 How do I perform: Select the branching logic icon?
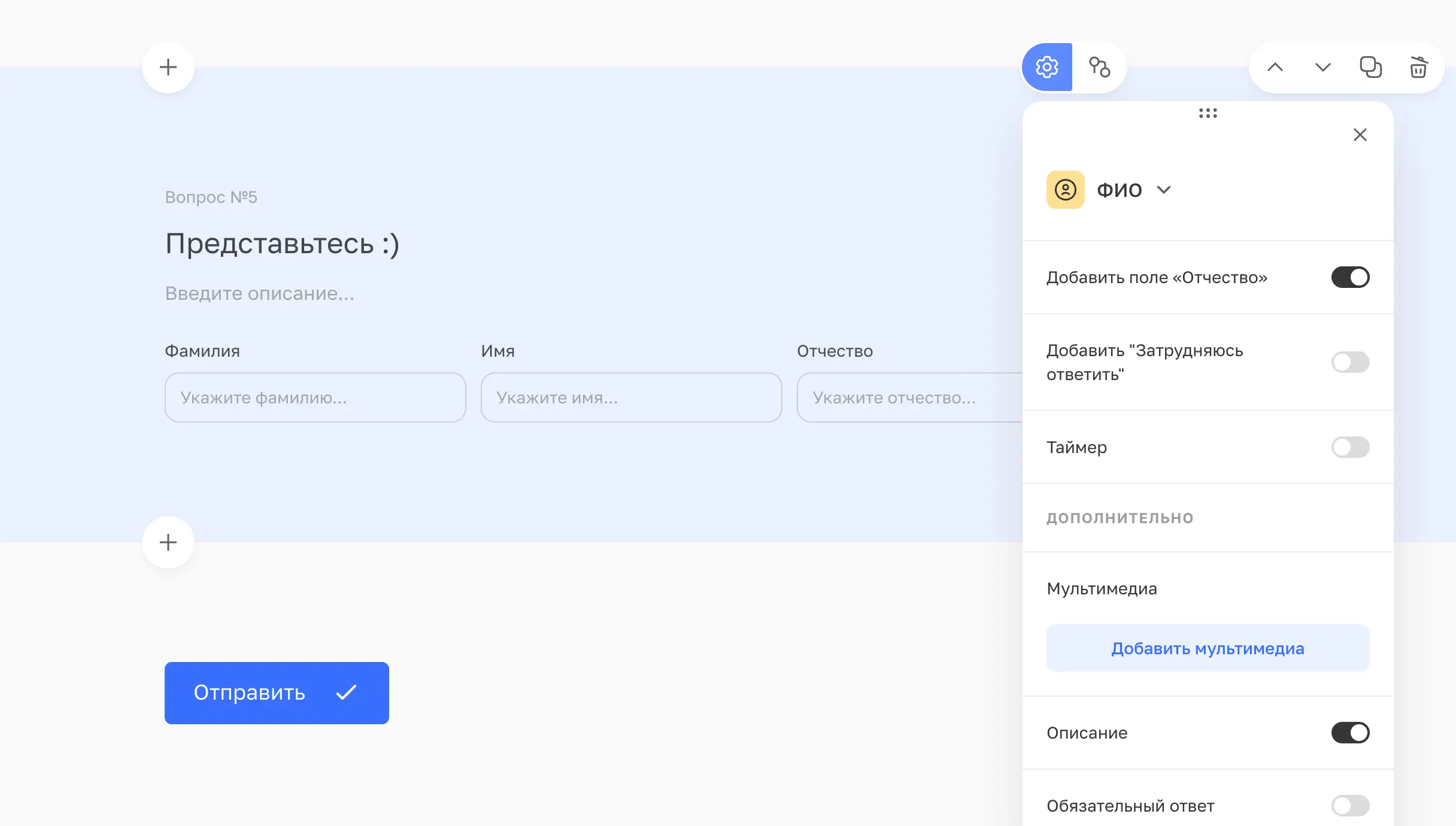click(x=1100, y=67)
